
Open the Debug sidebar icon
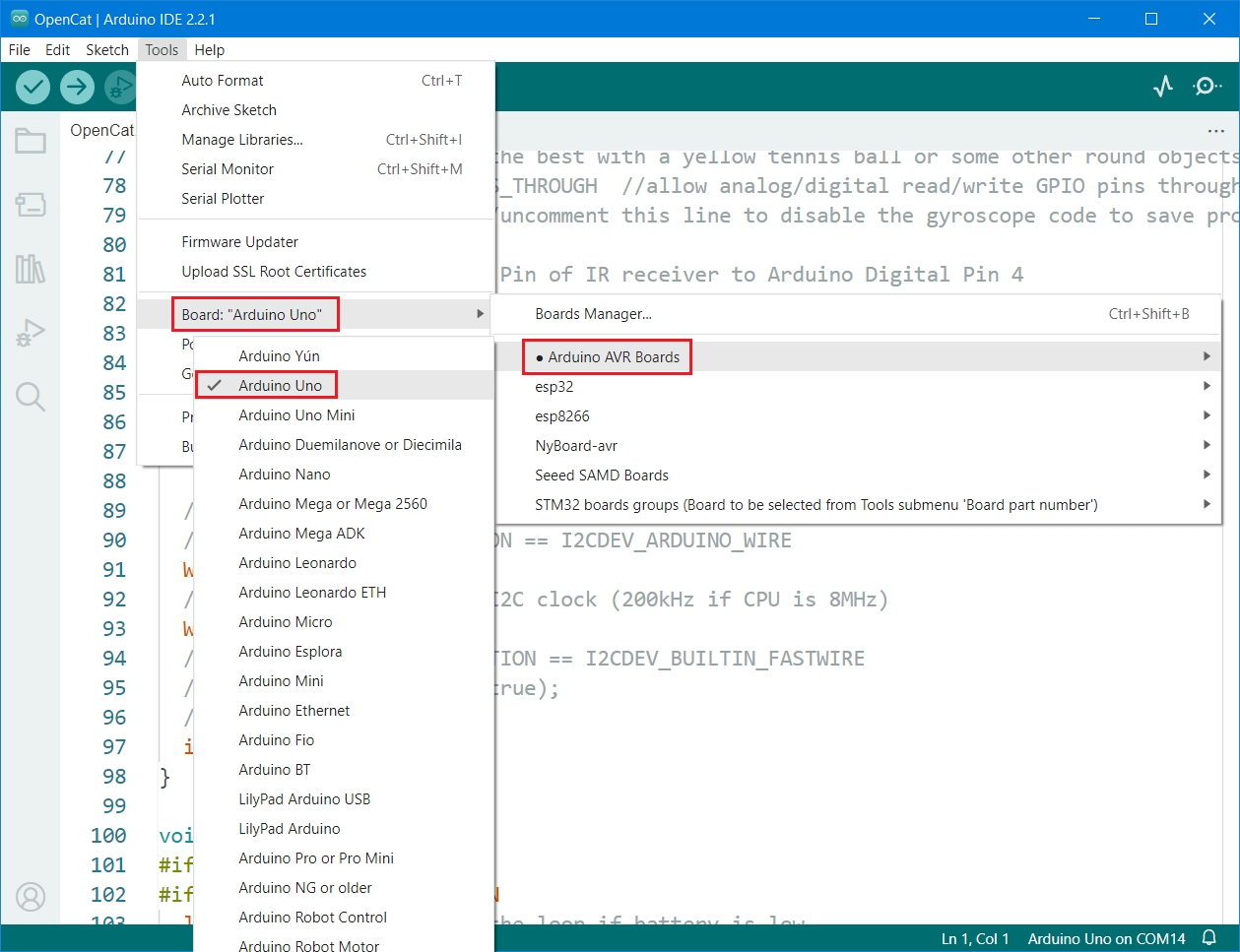coord(31,333)
